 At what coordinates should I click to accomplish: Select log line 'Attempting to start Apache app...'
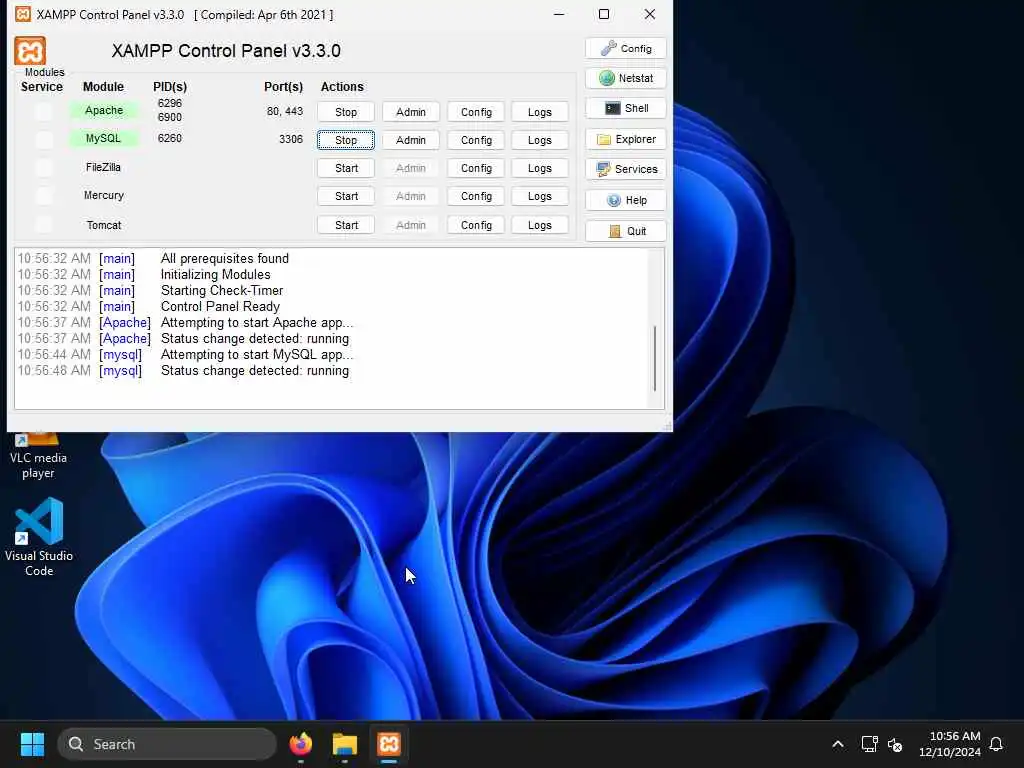(257, 323)
